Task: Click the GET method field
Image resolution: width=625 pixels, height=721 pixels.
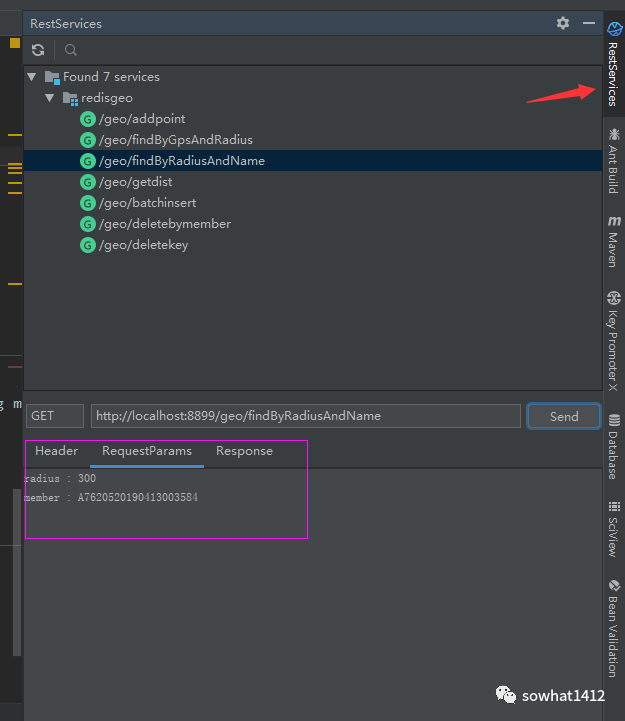Action: (x=54, y=416)
